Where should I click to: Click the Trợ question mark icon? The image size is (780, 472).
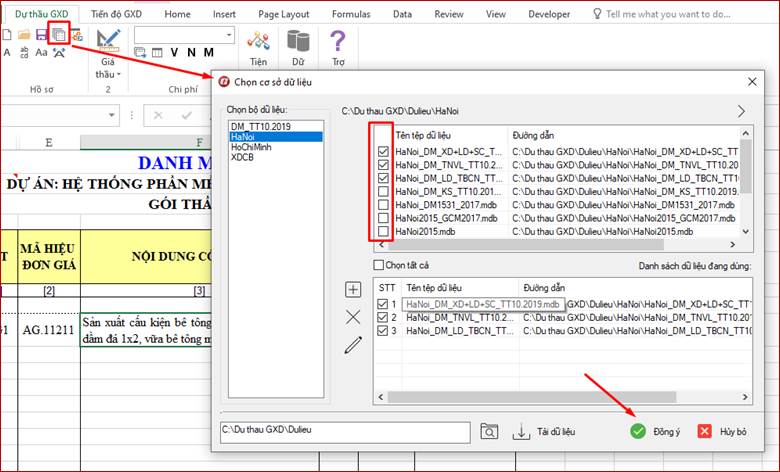[338, 41]
